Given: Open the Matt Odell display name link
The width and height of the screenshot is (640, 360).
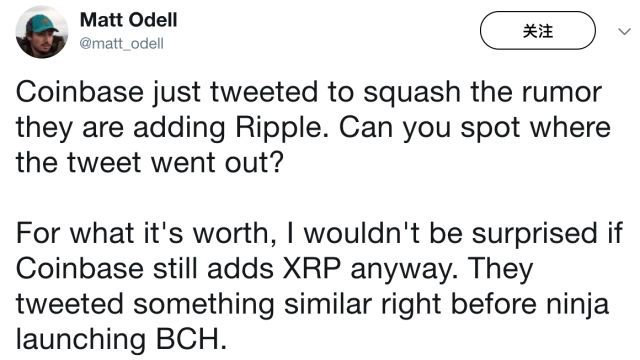Looking at the screenshot, I should [x=129, y=20].
